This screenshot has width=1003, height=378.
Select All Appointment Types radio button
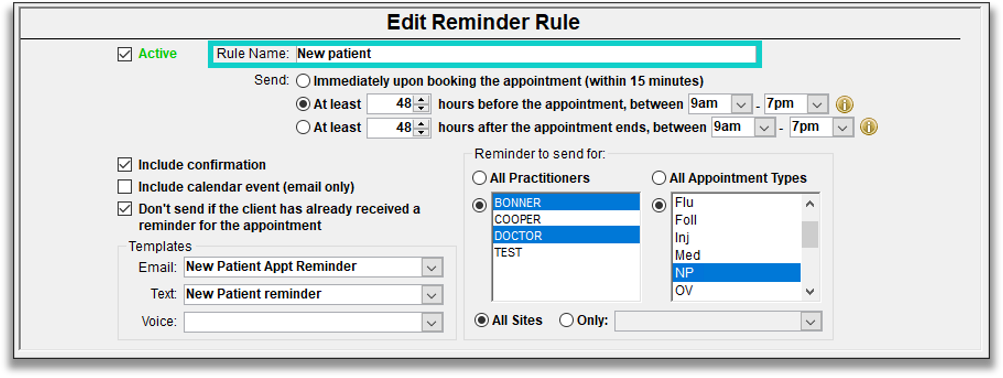pyautogui.click(x=658, y=177)
